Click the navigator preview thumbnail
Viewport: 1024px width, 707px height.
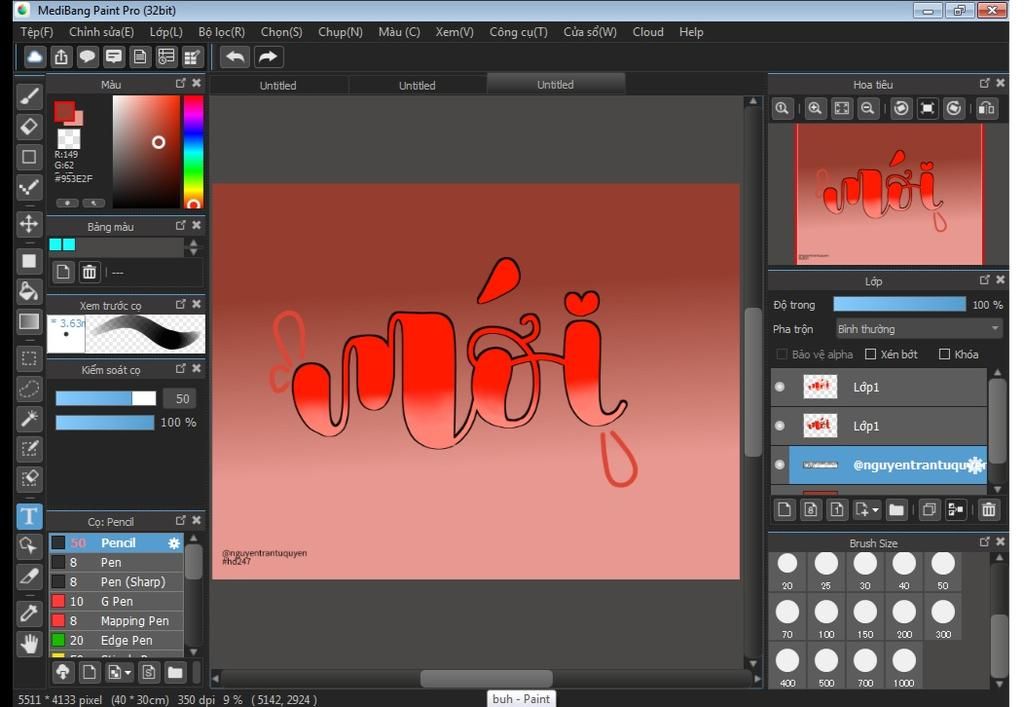(x=889, y=194)
